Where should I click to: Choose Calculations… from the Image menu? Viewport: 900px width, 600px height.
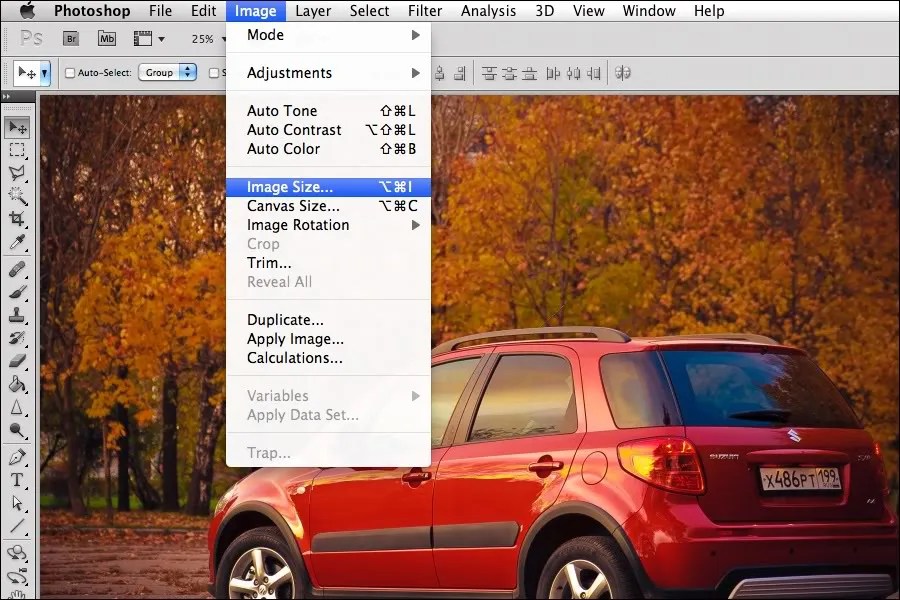coord(328,358)
